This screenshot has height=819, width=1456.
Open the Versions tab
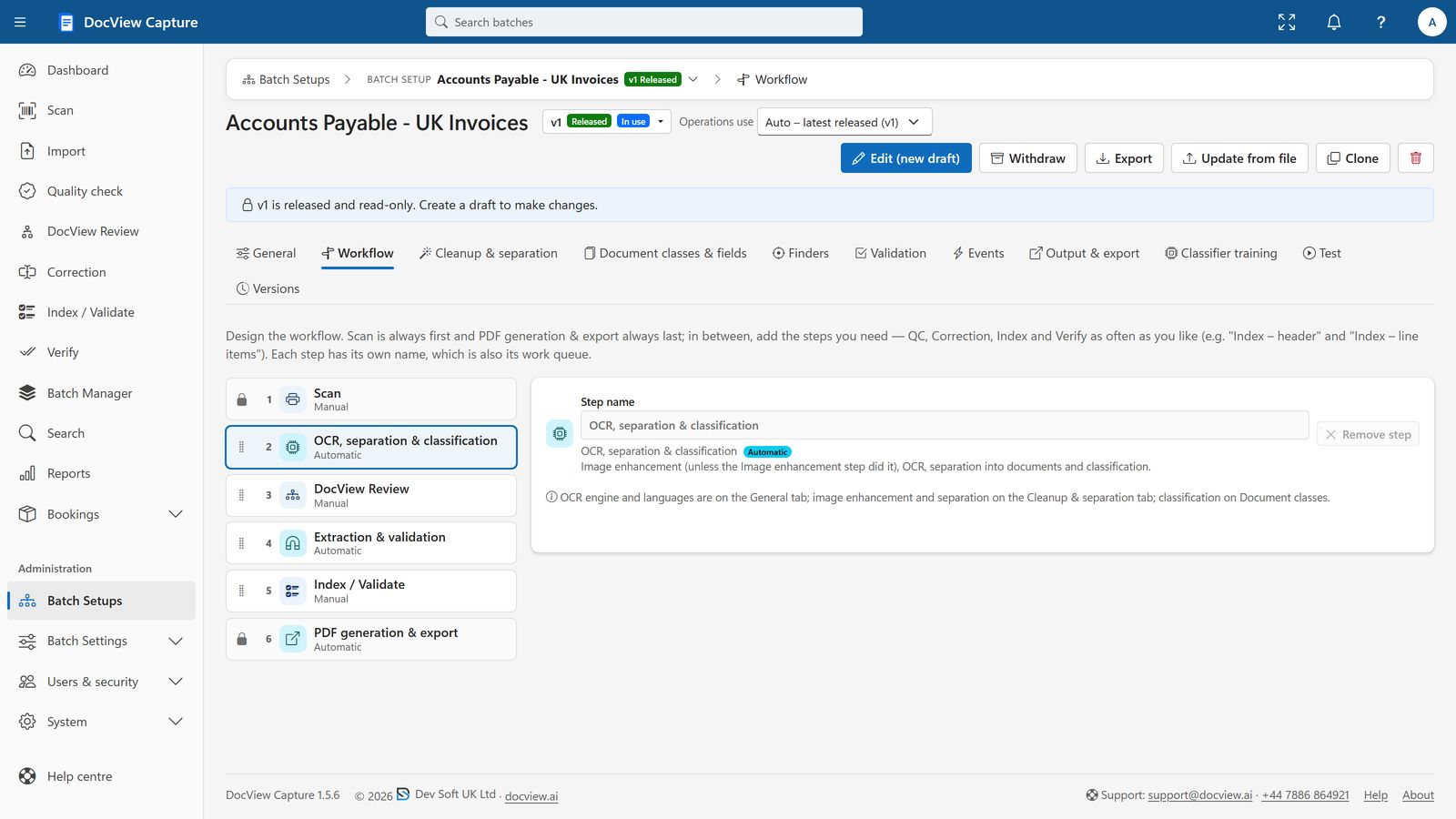point(268,288)
